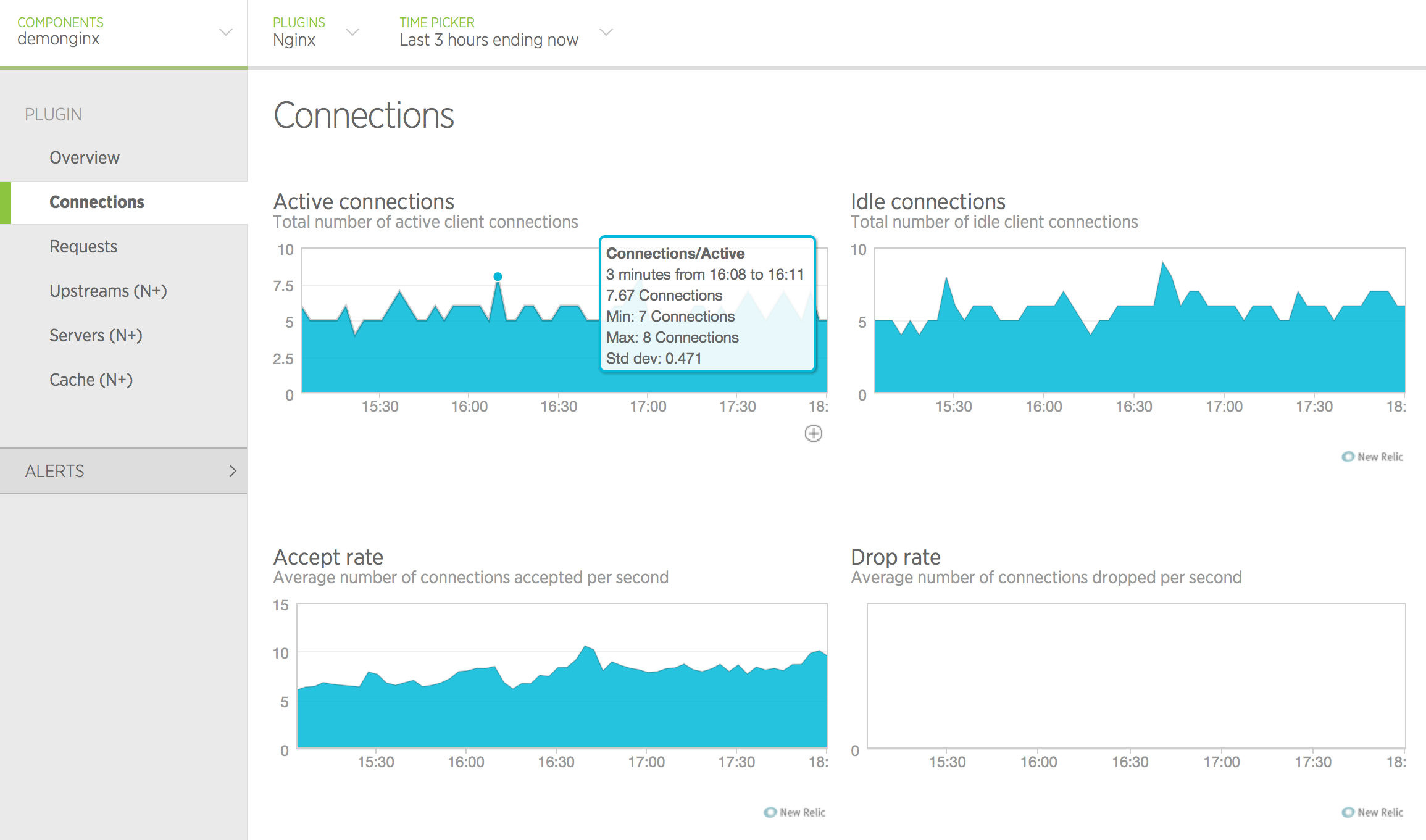Viewport: 1426px width, 840px height.
Task: Click the zoom icon below Active connections chart
Action: point(814,434)
